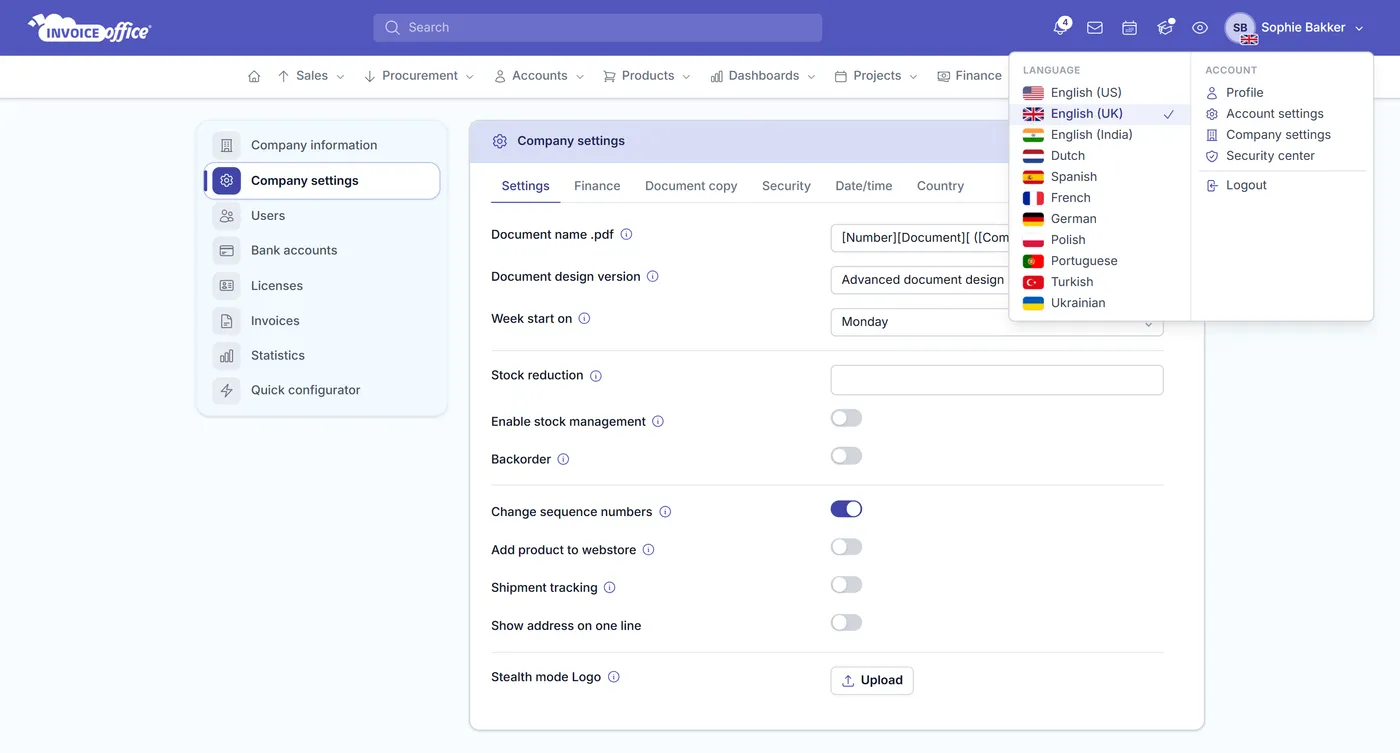Click the Stock reduction input field
This screenshot has width=1400, height=753.
(x=997, y=380)
